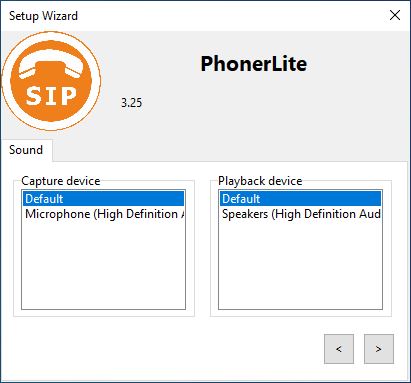The height and width of the screenshot is (383, 411).
Task: Click the Capture device group label
Action: [x=61, y=181]
